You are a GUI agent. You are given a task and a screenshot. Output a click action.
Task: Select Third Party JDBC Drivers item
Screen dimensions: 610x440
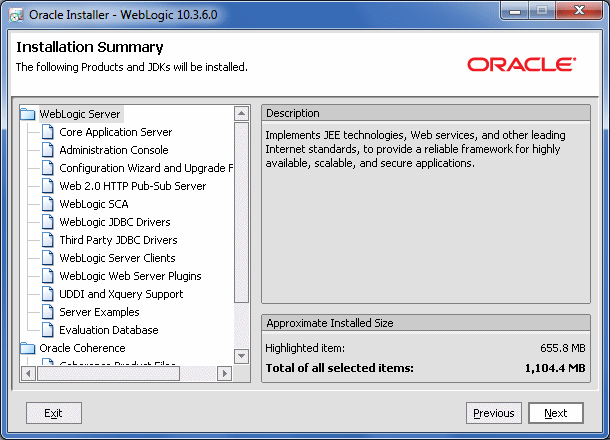pyautogui.click(x=118, y=240)
